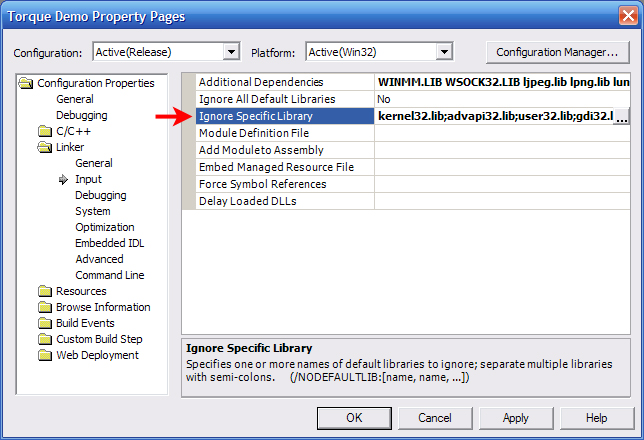Click the C/C++ folder icon
This screenshot has height=440, width=644.
[x=45, y=131]
